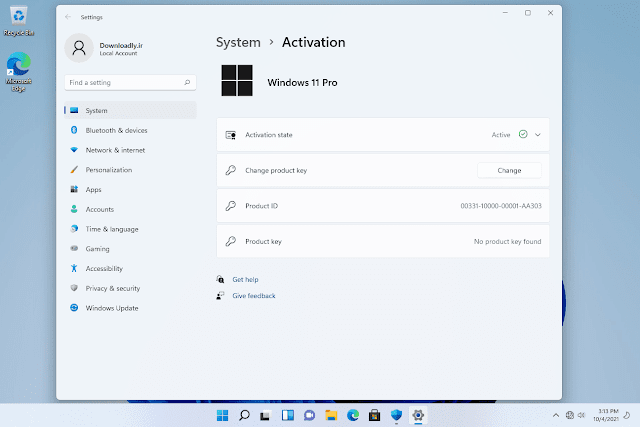Image resolution: width=640 pixels, height=427 pixels.
Task: Open Chat from the taskbar
Action: [309, 416]
